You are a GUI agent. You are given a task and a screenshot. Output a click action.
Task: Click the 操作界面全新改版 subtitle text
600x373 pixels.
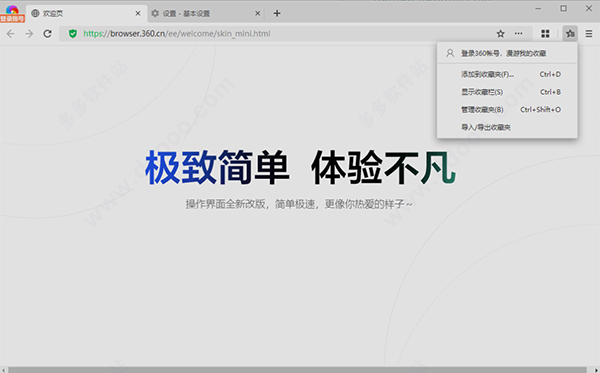299,204
